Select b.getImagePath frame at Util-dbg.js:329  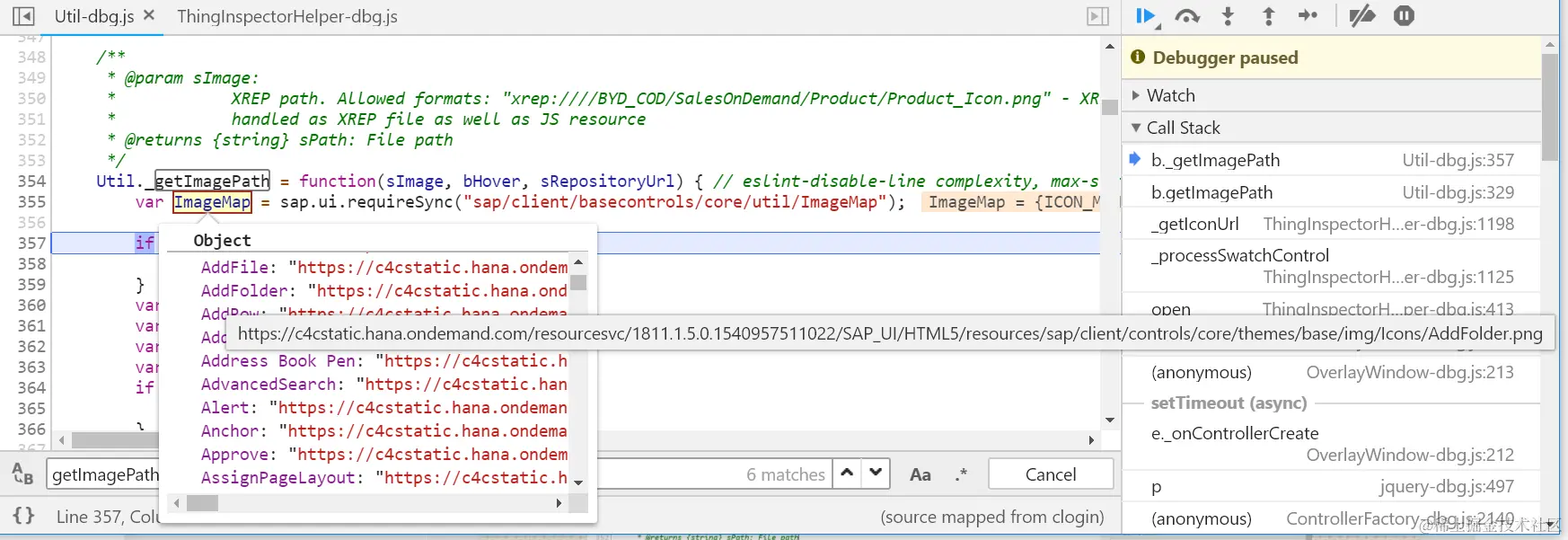[x=1332, y=192]
